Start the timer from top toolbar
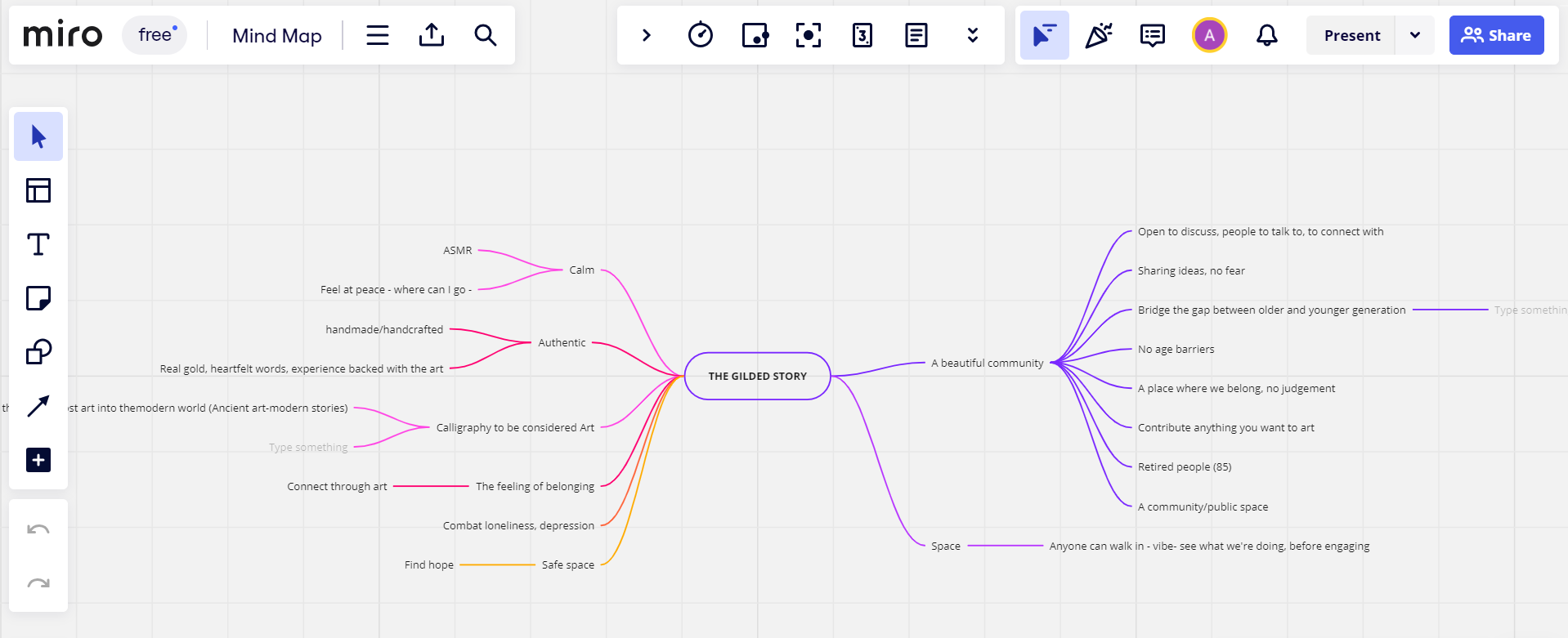 (x=701, y=35)
